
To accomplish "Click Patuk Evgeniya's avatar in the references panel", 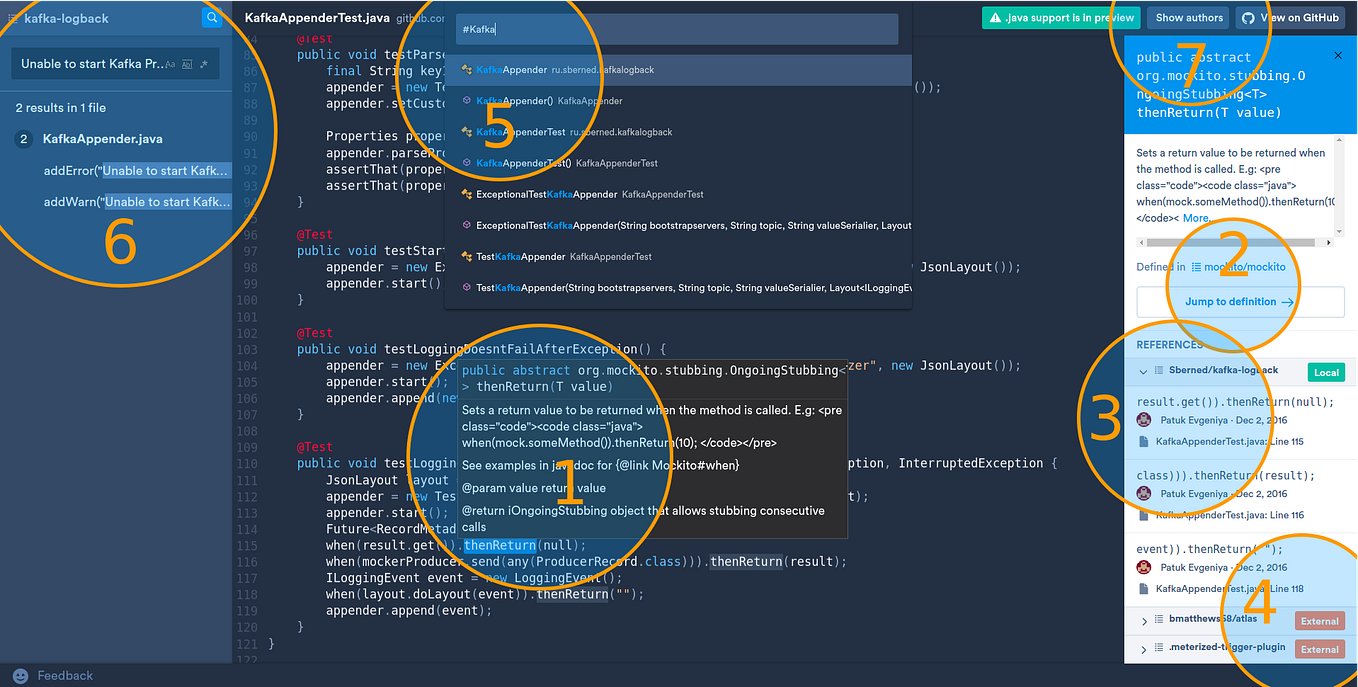I will tap(1143, 420).
